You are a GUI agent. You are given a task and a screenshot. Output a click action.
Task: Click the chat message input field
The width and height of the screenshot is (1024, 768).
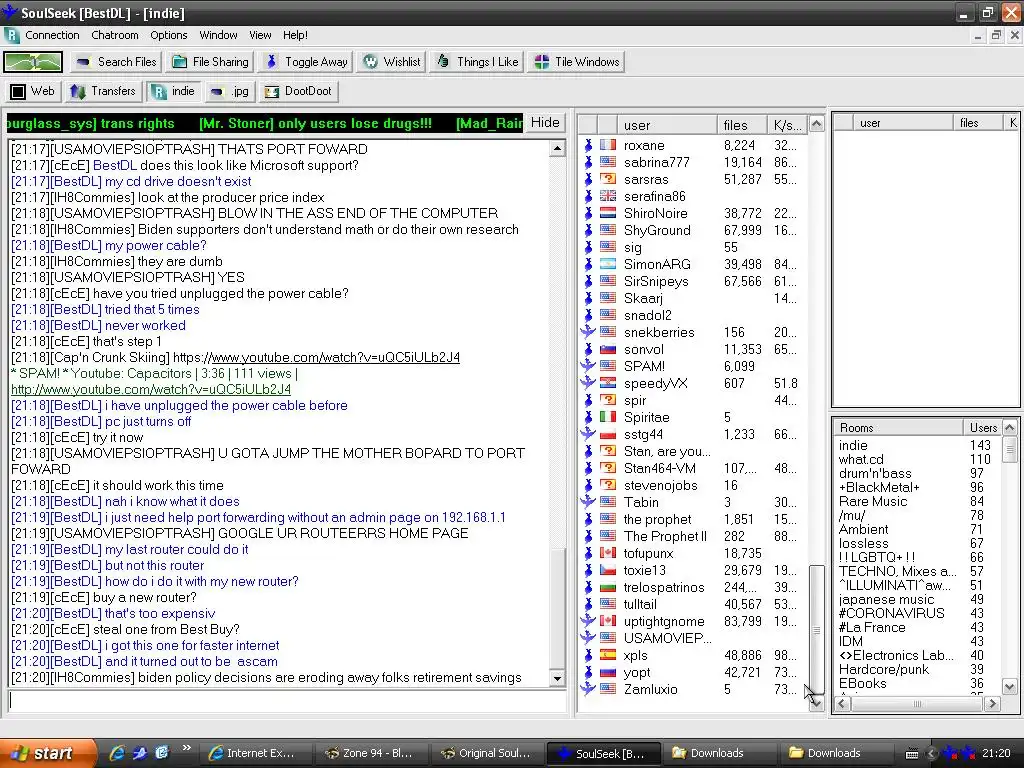[286, 701]
